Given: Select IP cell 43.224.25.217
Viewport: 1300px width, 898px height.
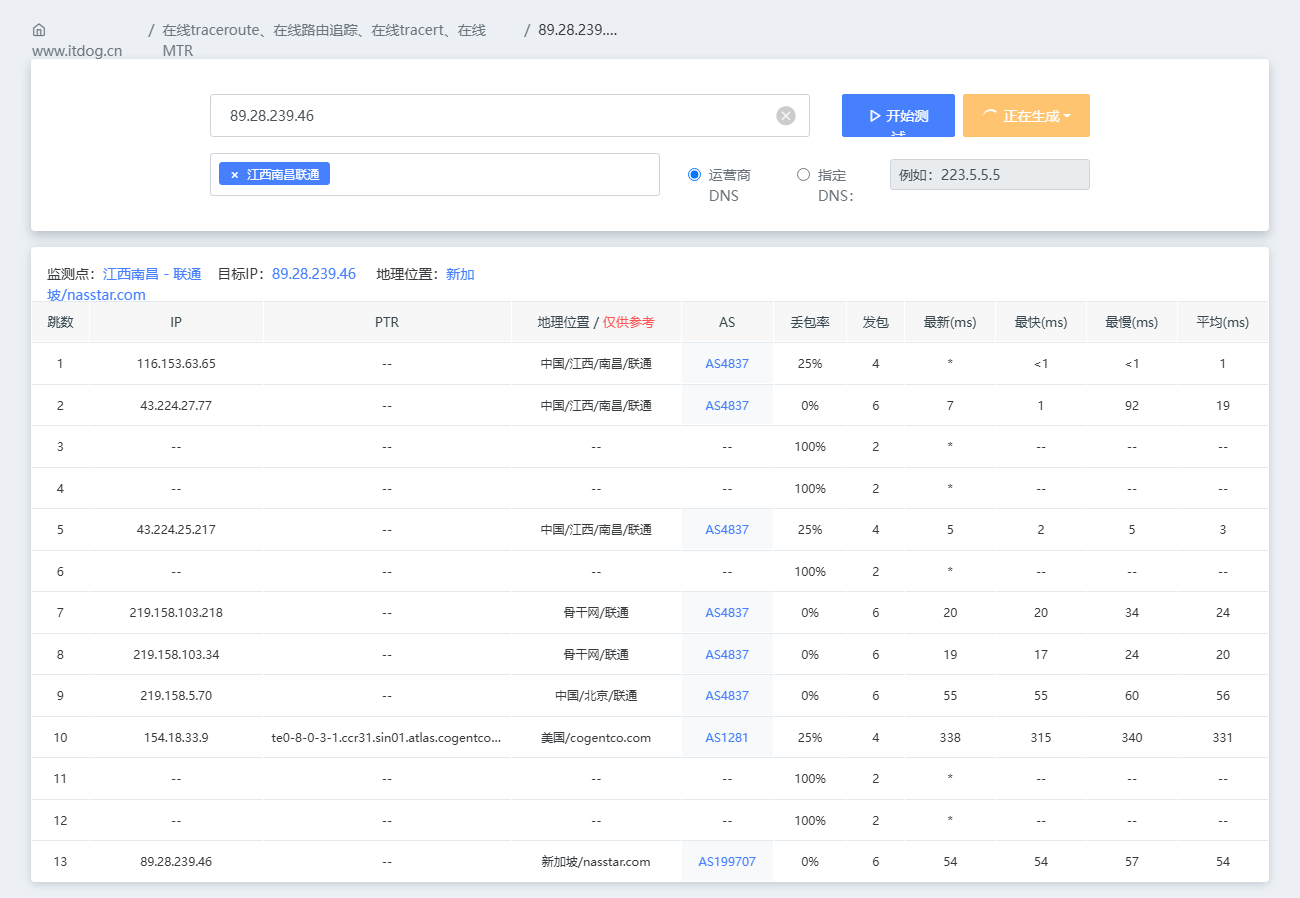Looking at the screenshot, I should point(176,530).
